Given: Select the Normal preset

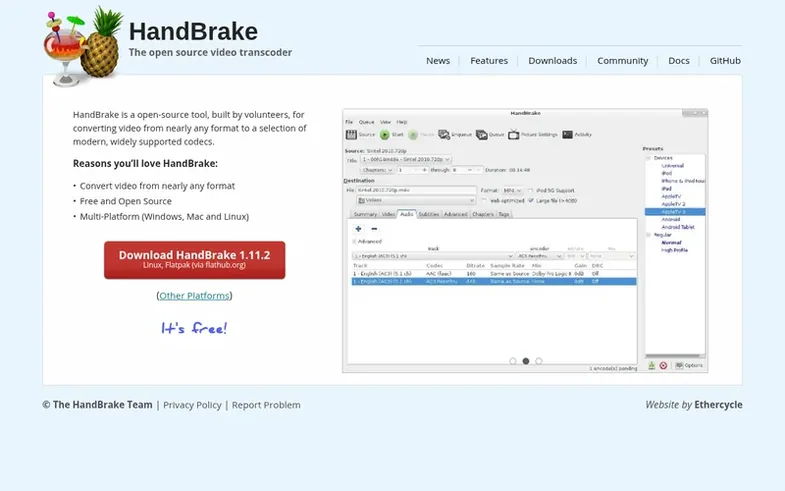Looking at the screenshot, I should coord(671,243).
